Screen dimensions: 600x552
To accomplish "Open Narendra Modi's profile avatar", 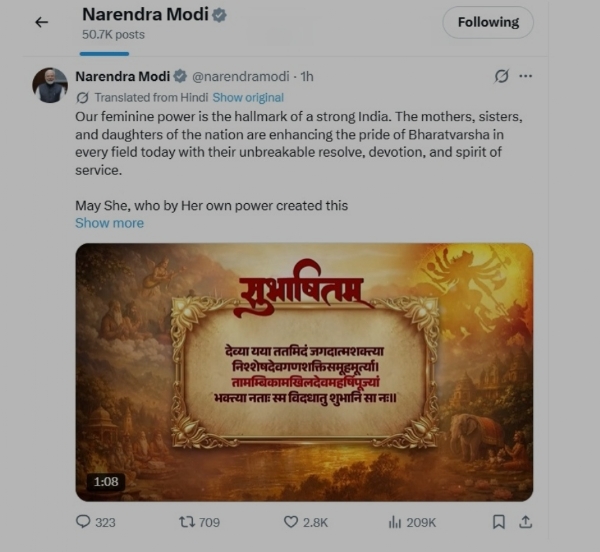I will [50, 86].
